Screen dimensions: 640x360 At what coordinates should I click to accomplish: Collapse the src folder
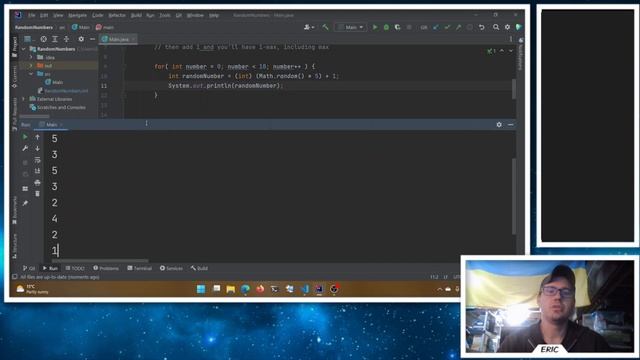coord(31,74)
